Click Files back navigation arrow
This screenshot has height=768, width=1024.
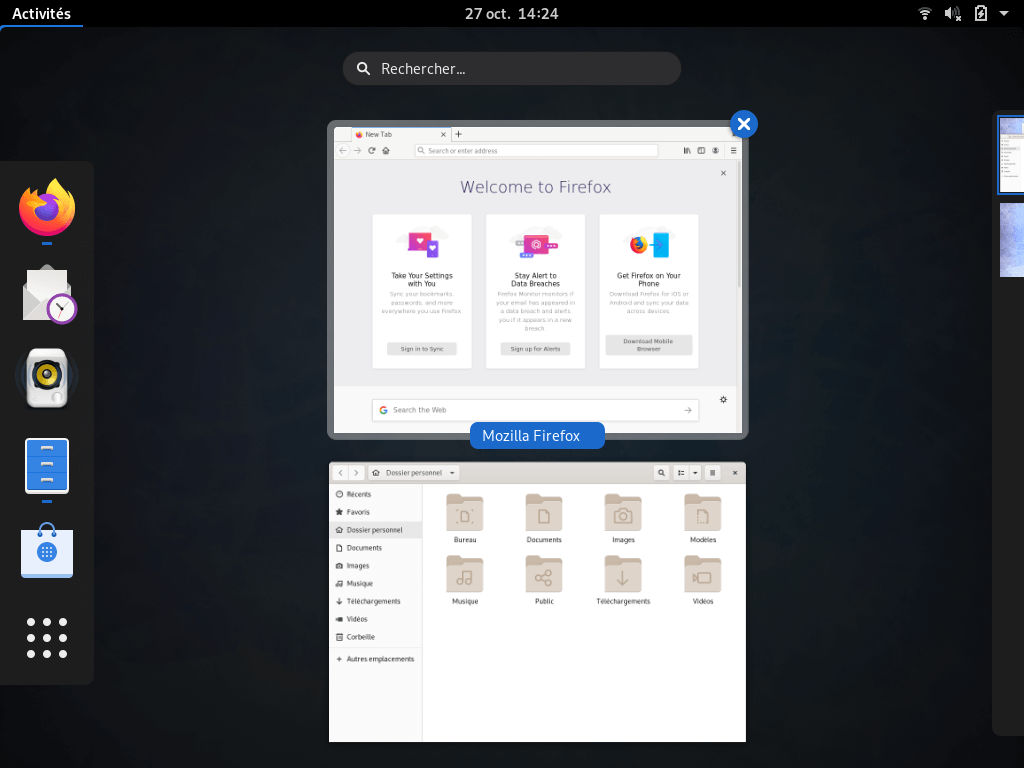coord(340,473)
